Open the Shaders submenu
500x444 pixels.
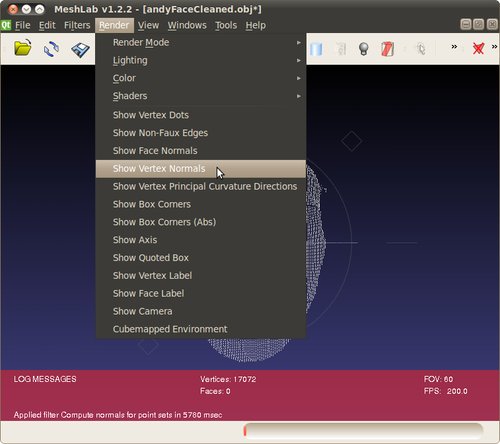[201, 96]
